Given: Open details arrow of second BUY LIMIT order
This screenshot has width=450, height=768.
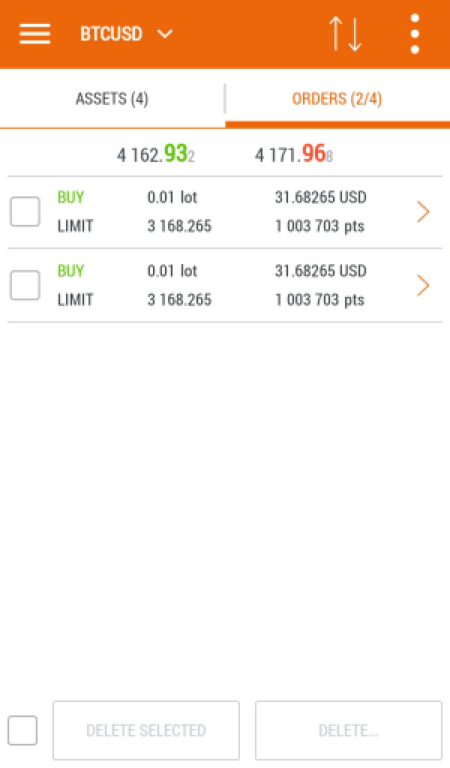Looking at the screenshot, I should pos(423,285).
